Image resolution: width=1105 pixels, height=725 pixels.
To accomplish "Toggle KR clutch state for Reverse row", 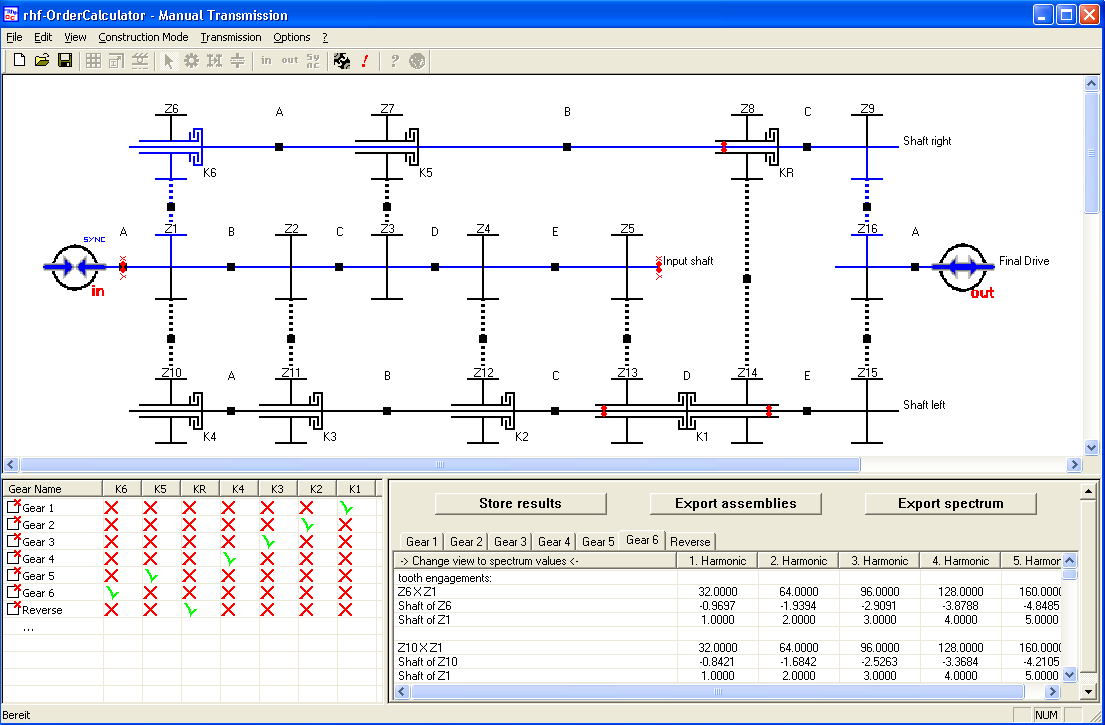I will pos(189,610).
